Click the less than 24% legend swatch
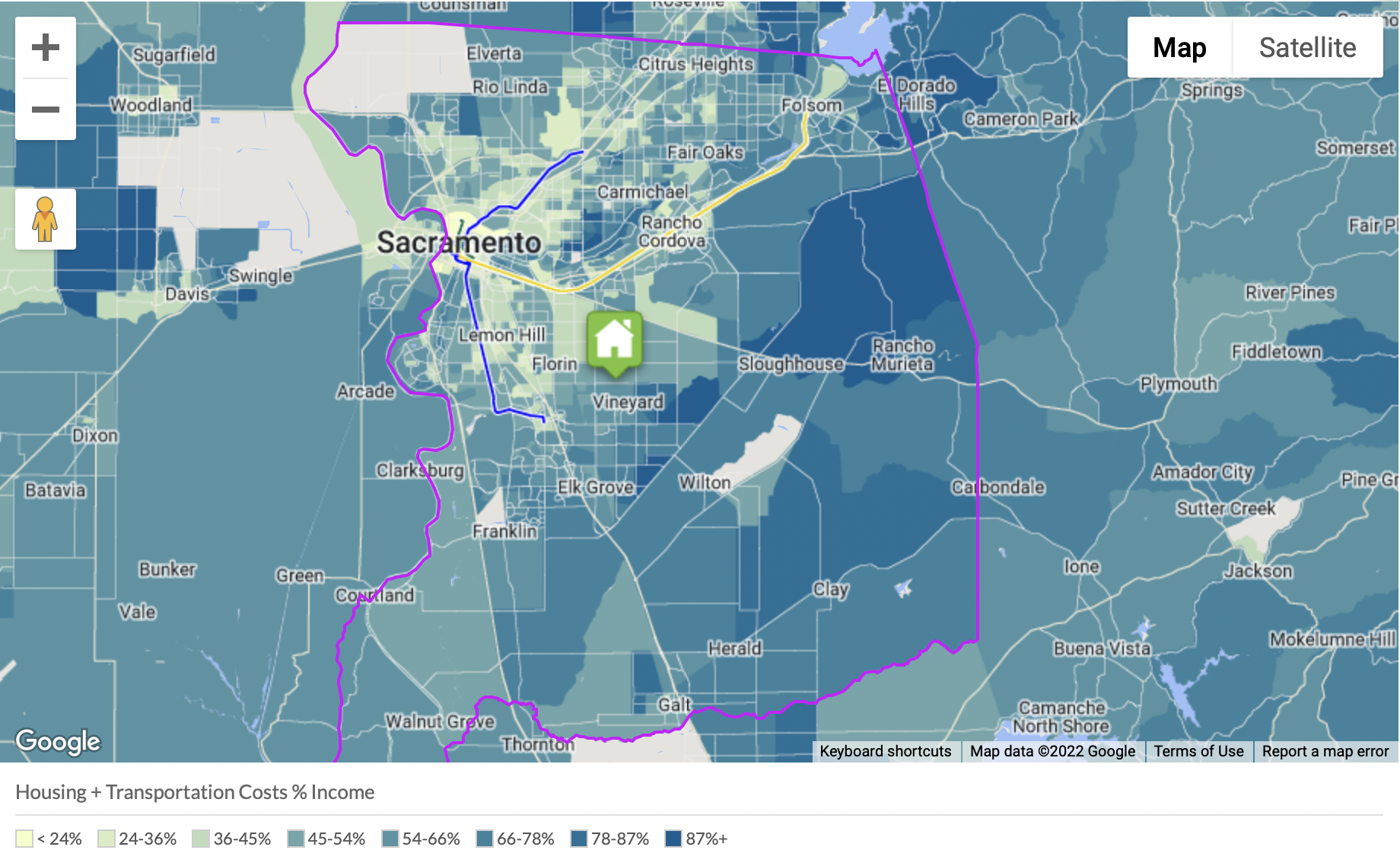 pyautogui.click(x=24, y=839)
